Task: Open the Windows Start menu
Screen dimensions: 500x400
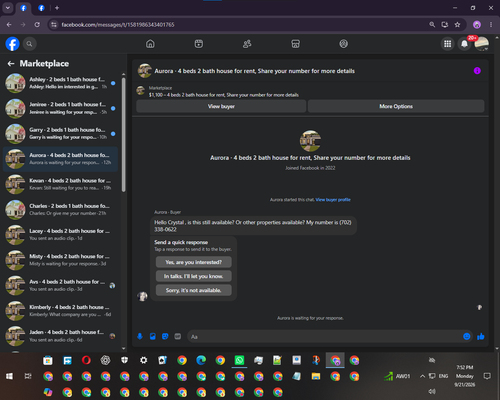Action: click(9, 376)
